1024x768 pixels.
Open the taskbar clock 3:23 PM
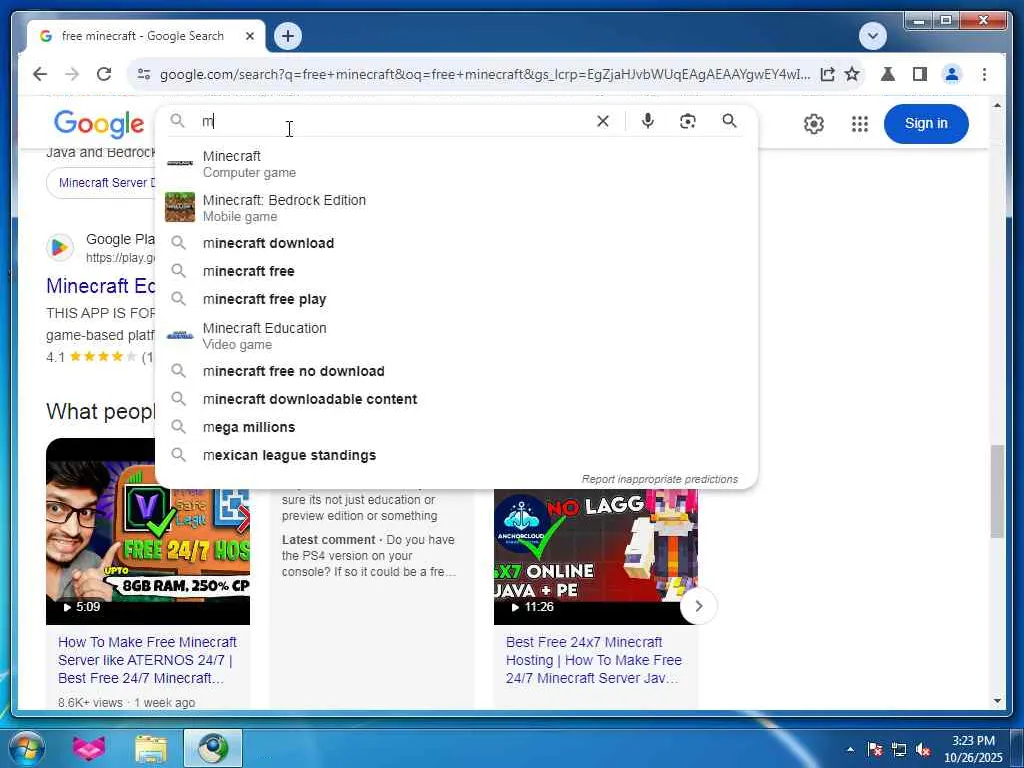point(972,749)
